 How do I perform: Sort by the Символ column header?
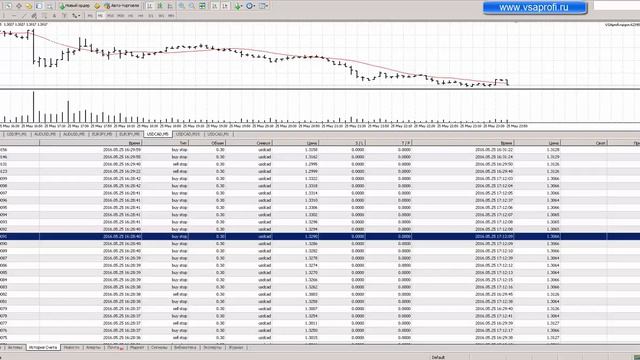point(249,143)
